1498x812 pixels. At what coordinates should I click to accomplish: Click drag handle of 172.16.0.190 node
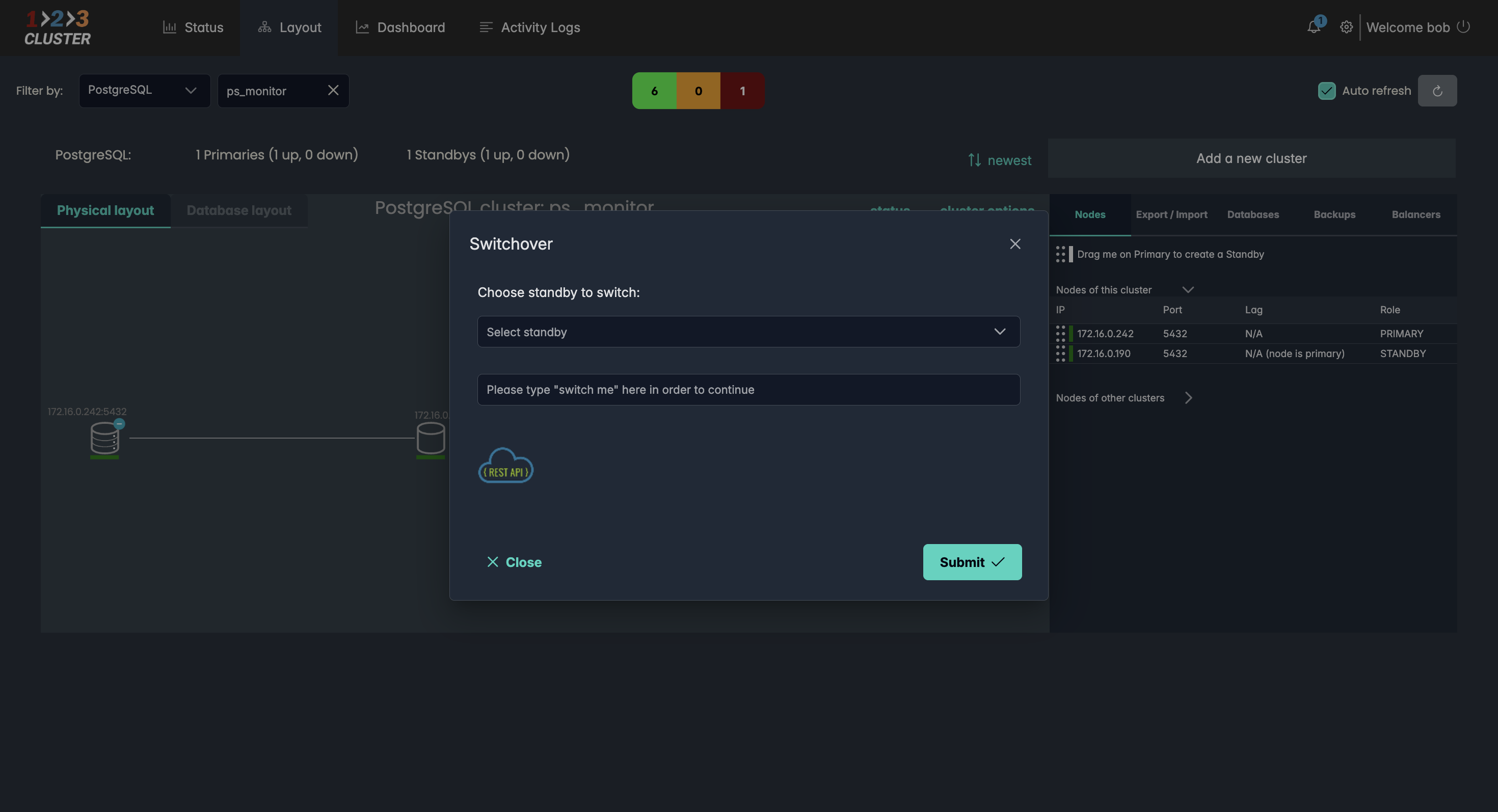click(1060, 354)
